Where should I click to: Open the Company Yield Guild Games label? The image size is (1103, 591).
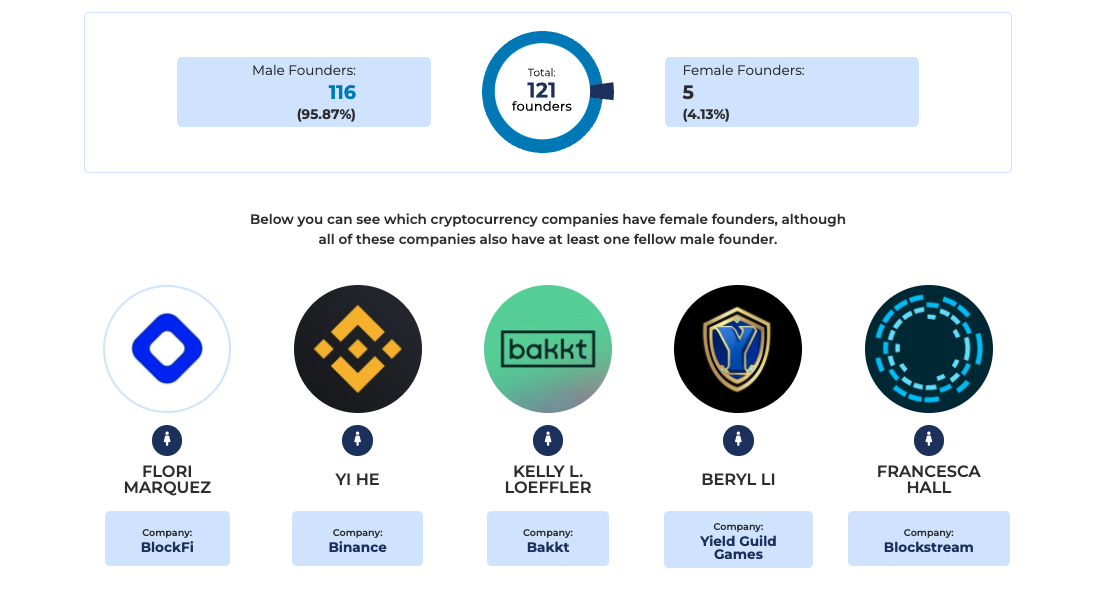pyautogui.click(x=738, y=540)
